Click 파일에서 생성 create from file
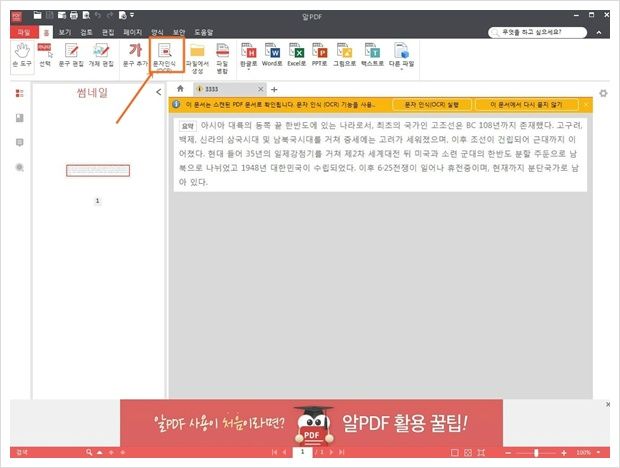Screen dimensions: 620x468 pyautogui.click(x=197, y=58)
